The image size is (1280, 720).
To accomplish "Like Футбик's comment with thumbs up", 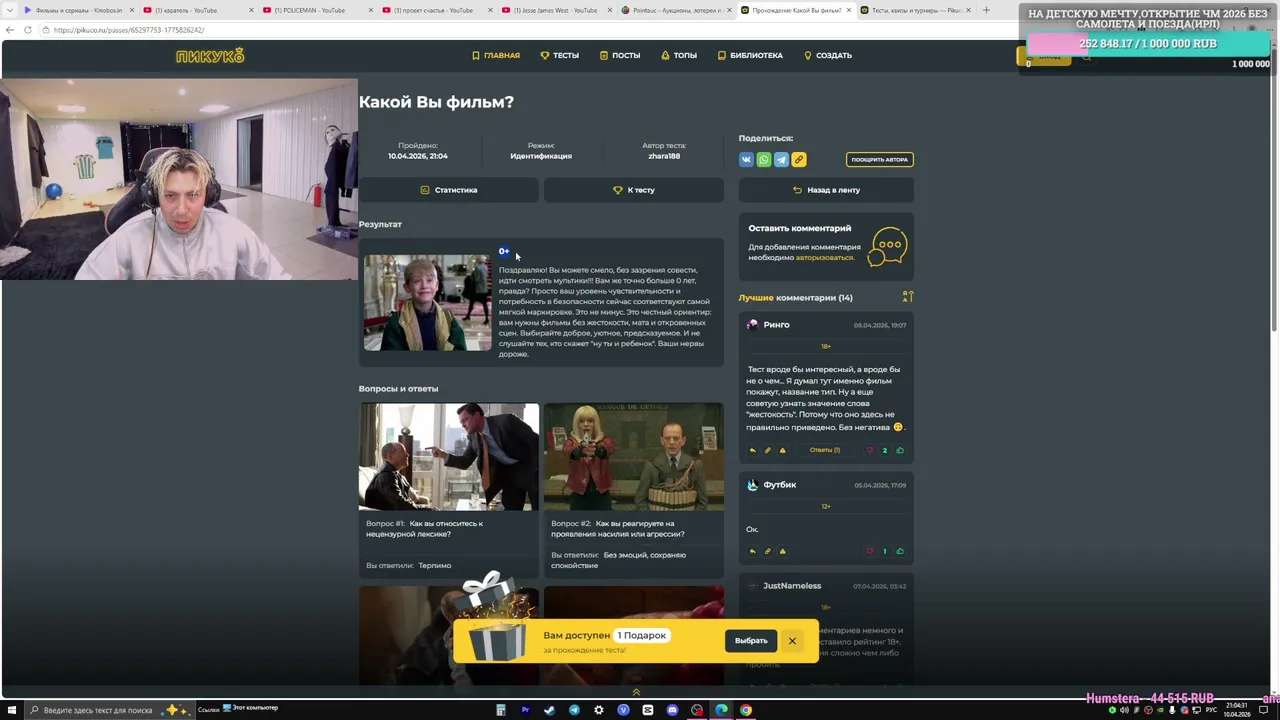I will [x=900, y=551].
